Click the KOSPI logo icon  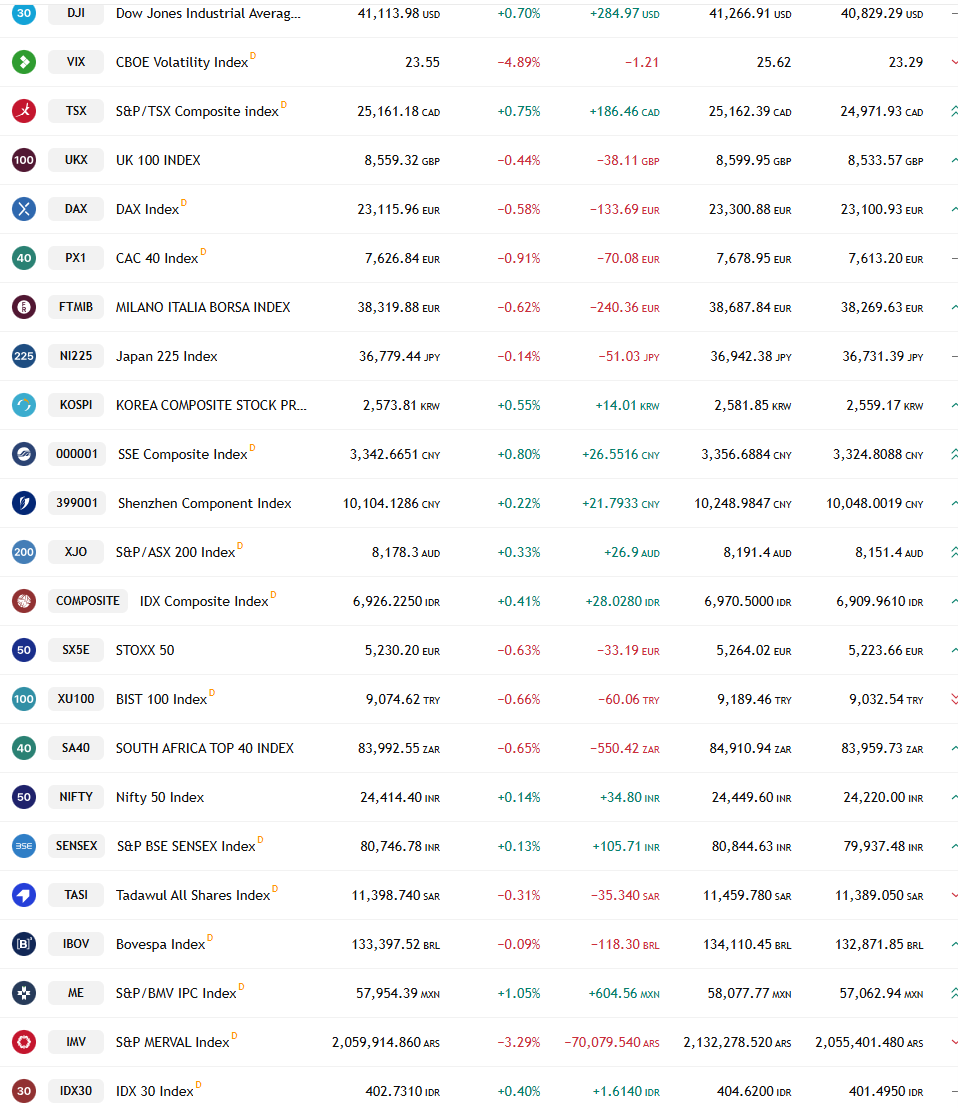point(24,405)
